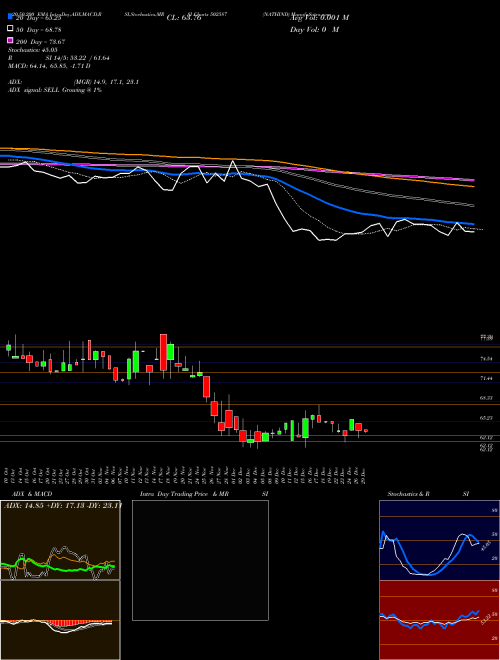
Task: Click the 'Intra Day Trading Price & MR' title
Action: [x=184, y=494]
